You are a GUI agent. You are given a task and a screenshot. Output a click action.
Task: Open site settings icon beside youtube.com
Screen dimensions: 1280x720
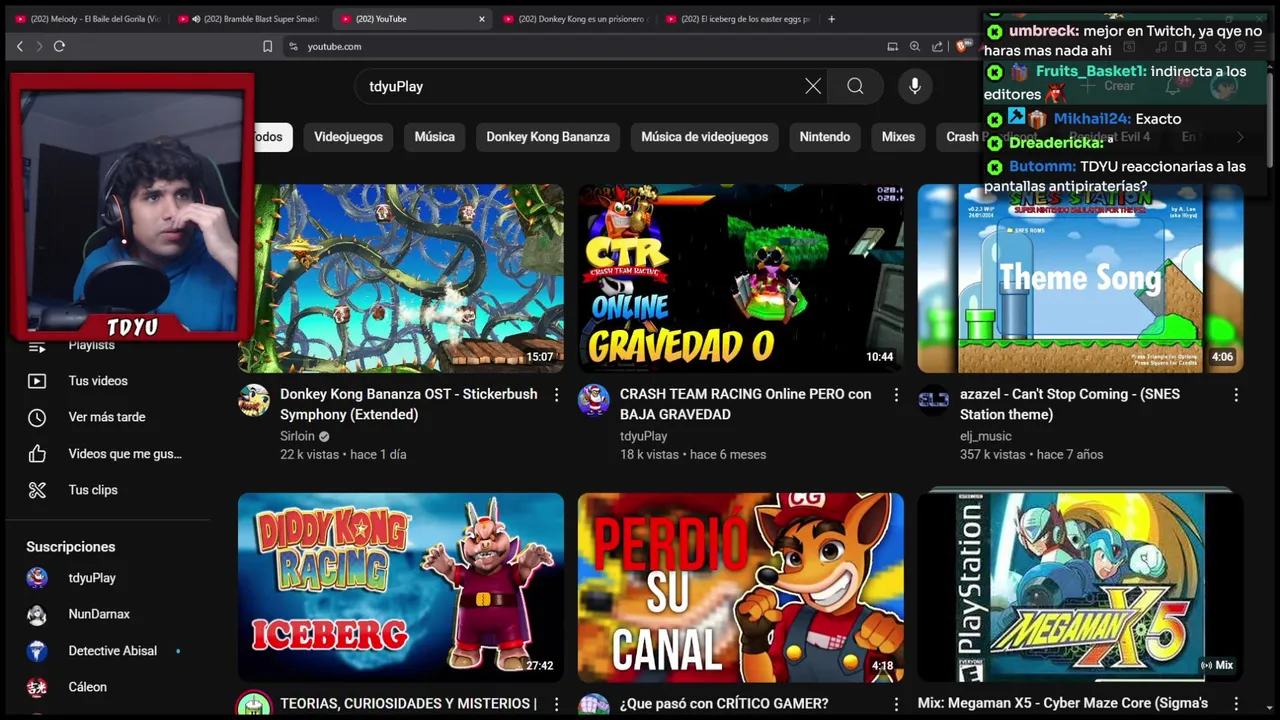point(293,46)
